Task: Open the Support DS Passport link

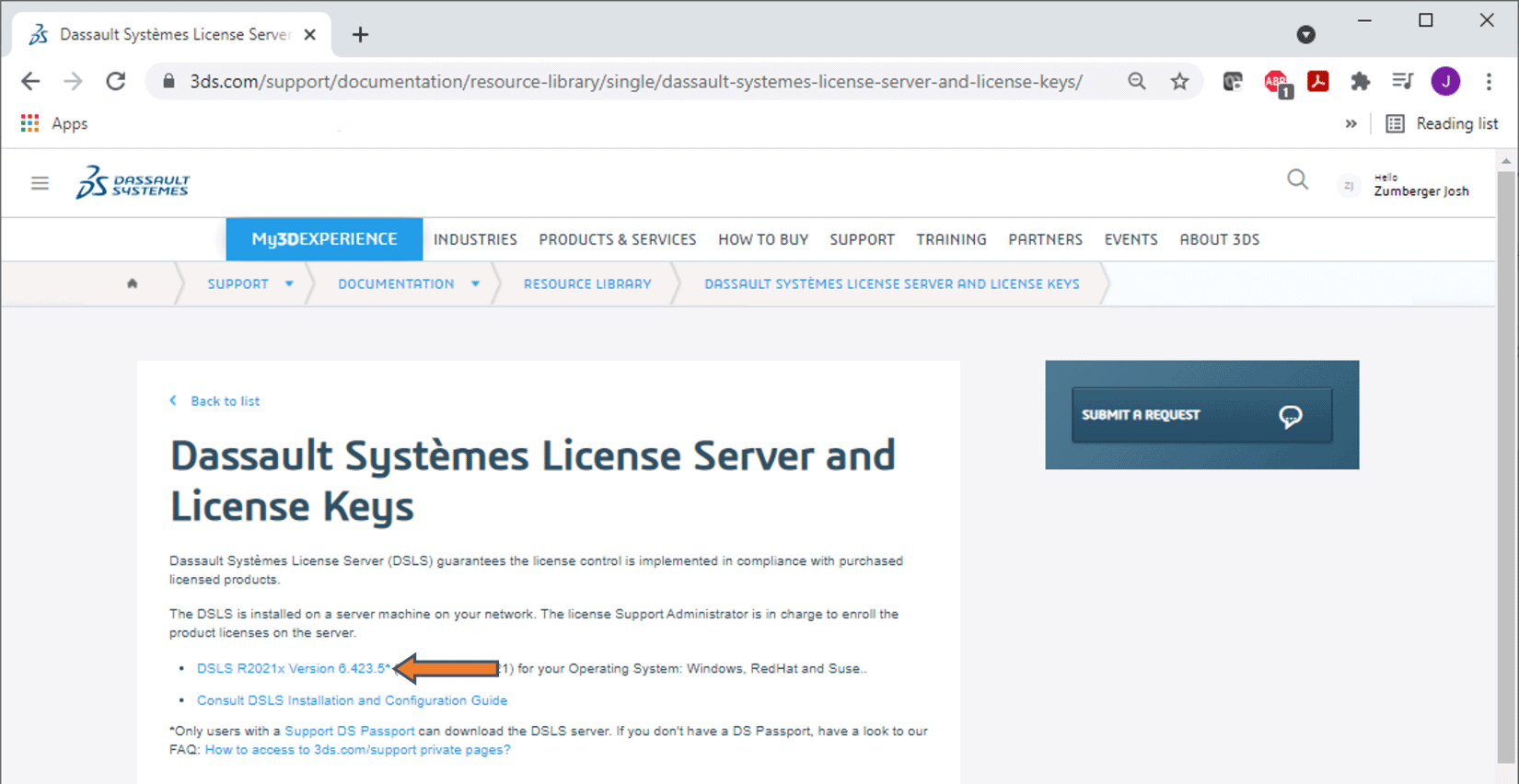Action: [350, 731]
